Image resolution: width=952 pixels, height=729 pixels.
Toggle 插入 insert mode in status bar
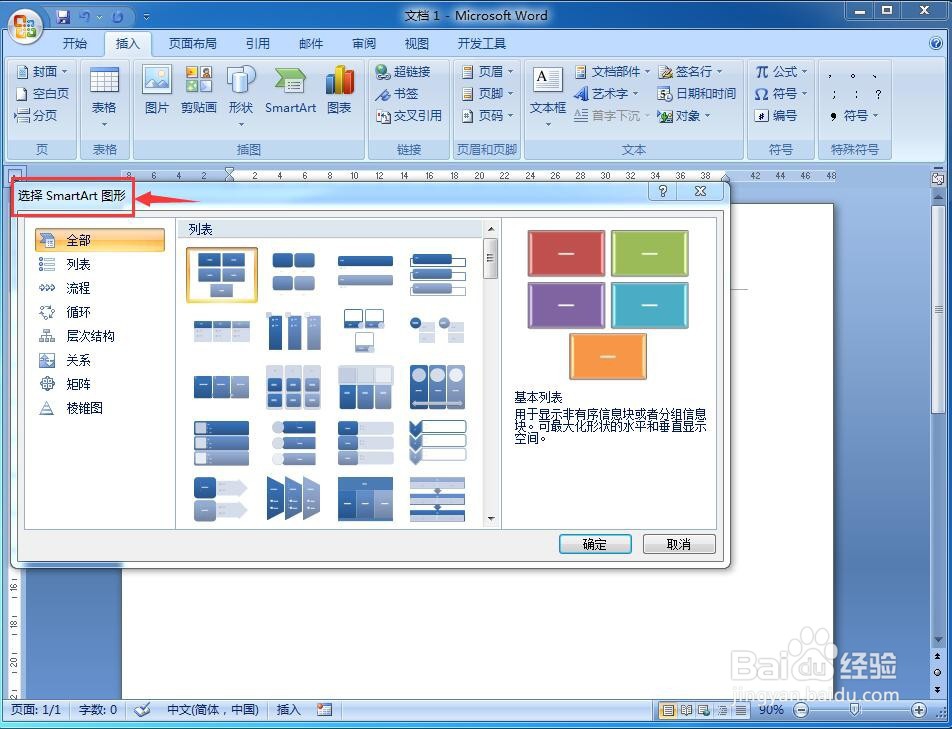click(x=288, y=710)
